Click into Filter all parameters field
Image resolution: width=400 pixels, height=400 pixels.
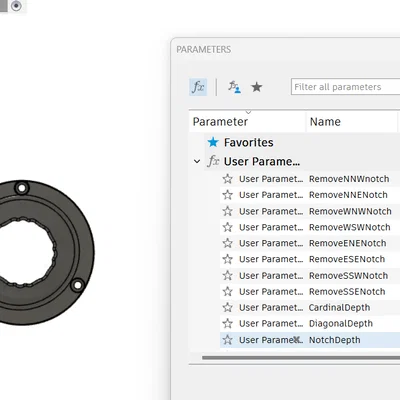pos(345,87)
